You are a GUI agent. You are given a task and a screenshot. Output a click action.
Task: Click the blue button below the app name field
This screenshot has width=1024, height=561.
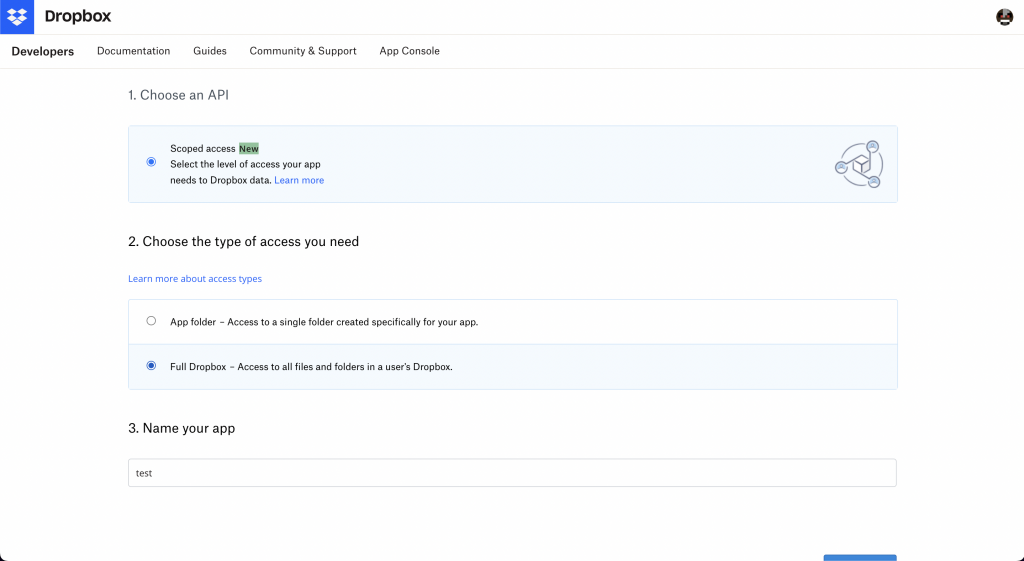click(x=860, y=558)
